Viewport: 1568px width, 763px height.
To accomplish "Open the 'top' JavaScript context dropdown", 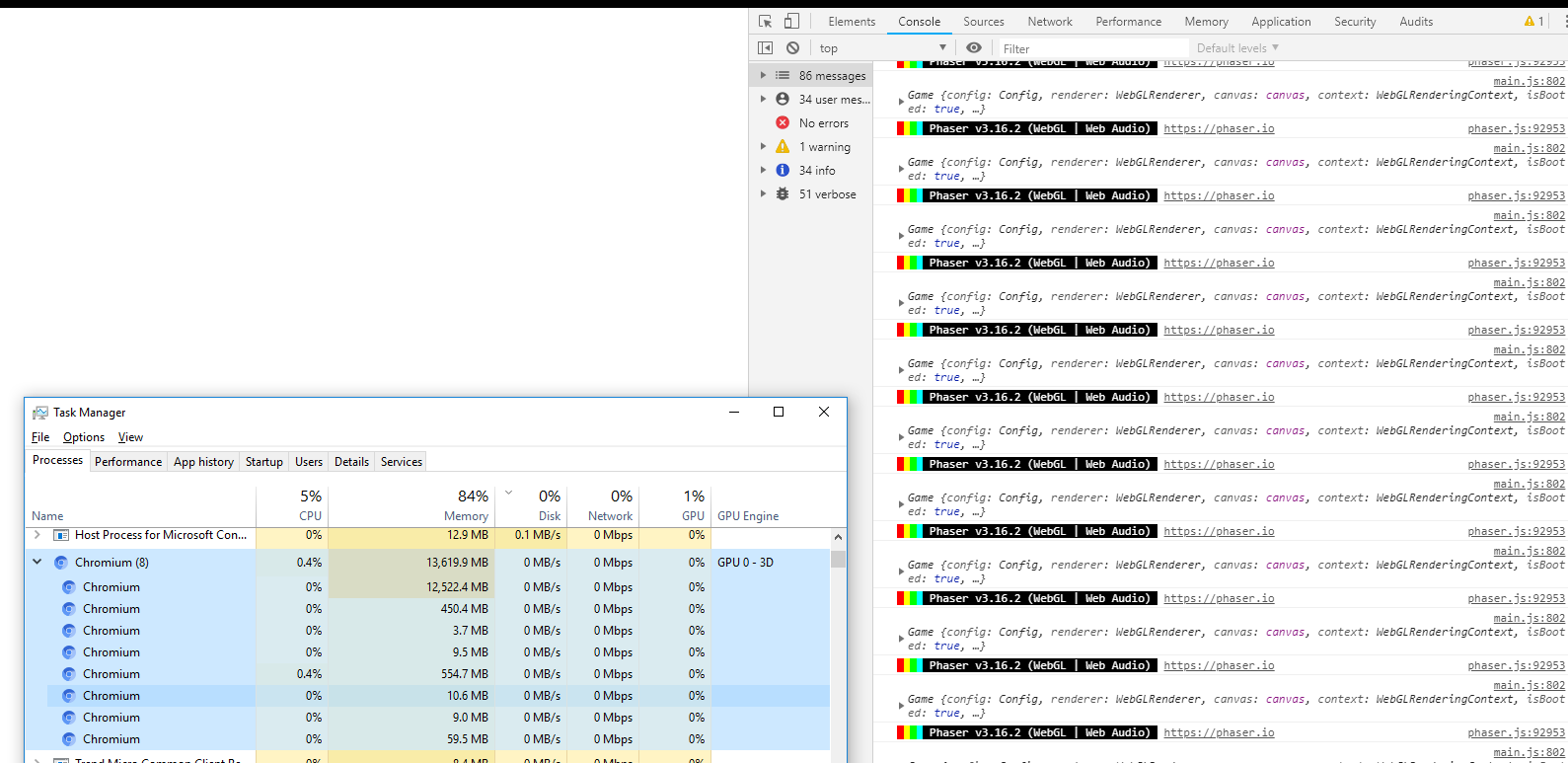I will (883, 47).
